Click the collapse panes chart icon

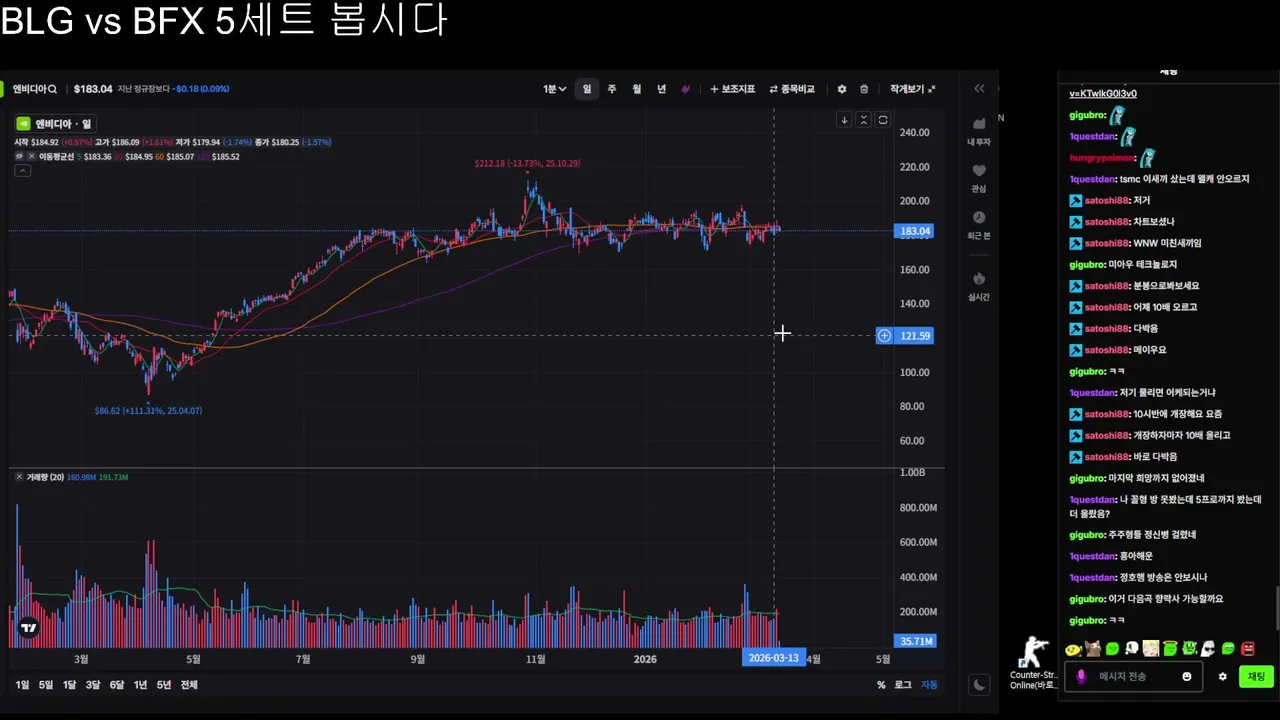point(864,120)
